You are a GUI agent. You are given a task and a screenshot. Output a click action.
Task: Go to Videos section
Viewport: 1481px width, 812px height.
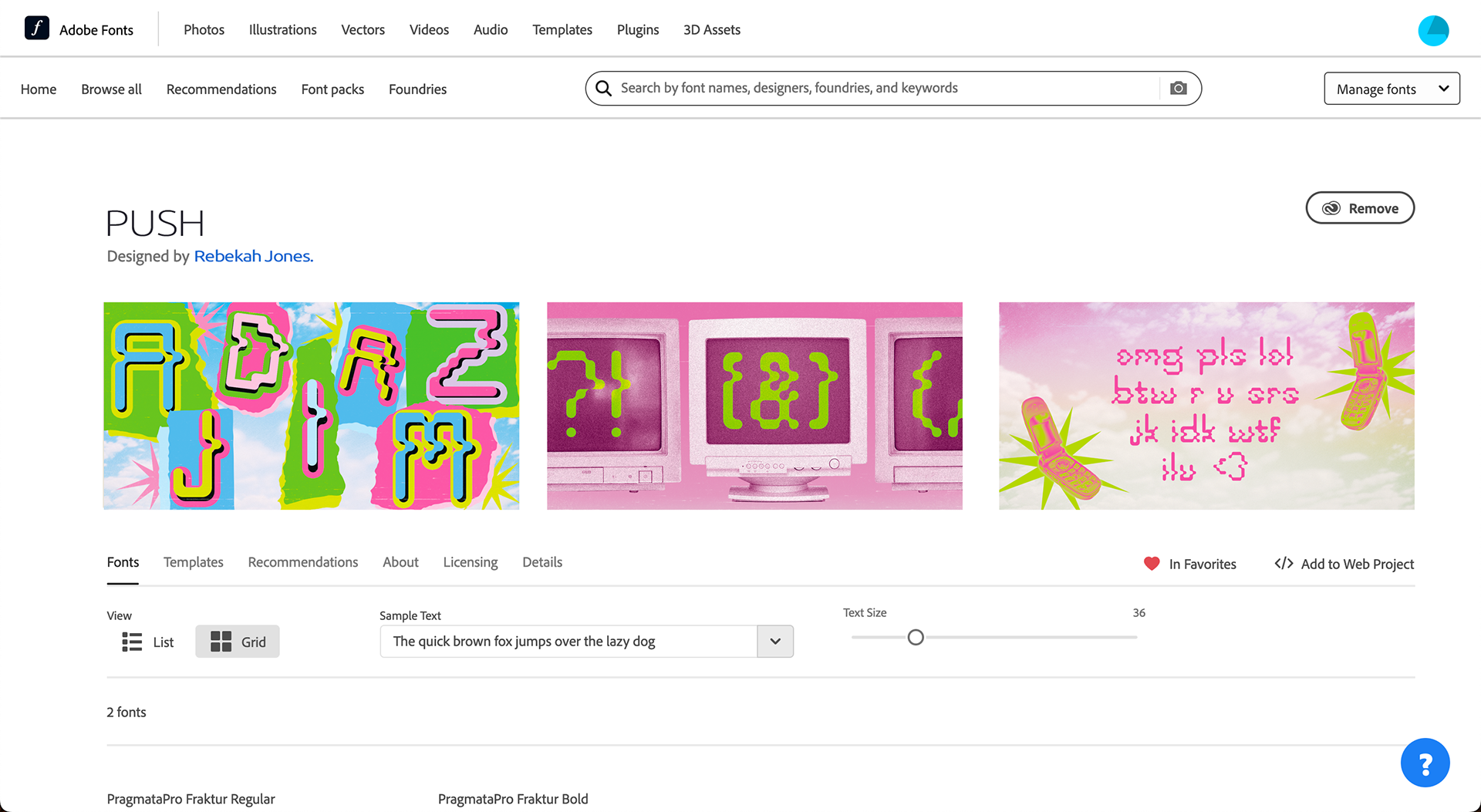(x=429, y=30)
